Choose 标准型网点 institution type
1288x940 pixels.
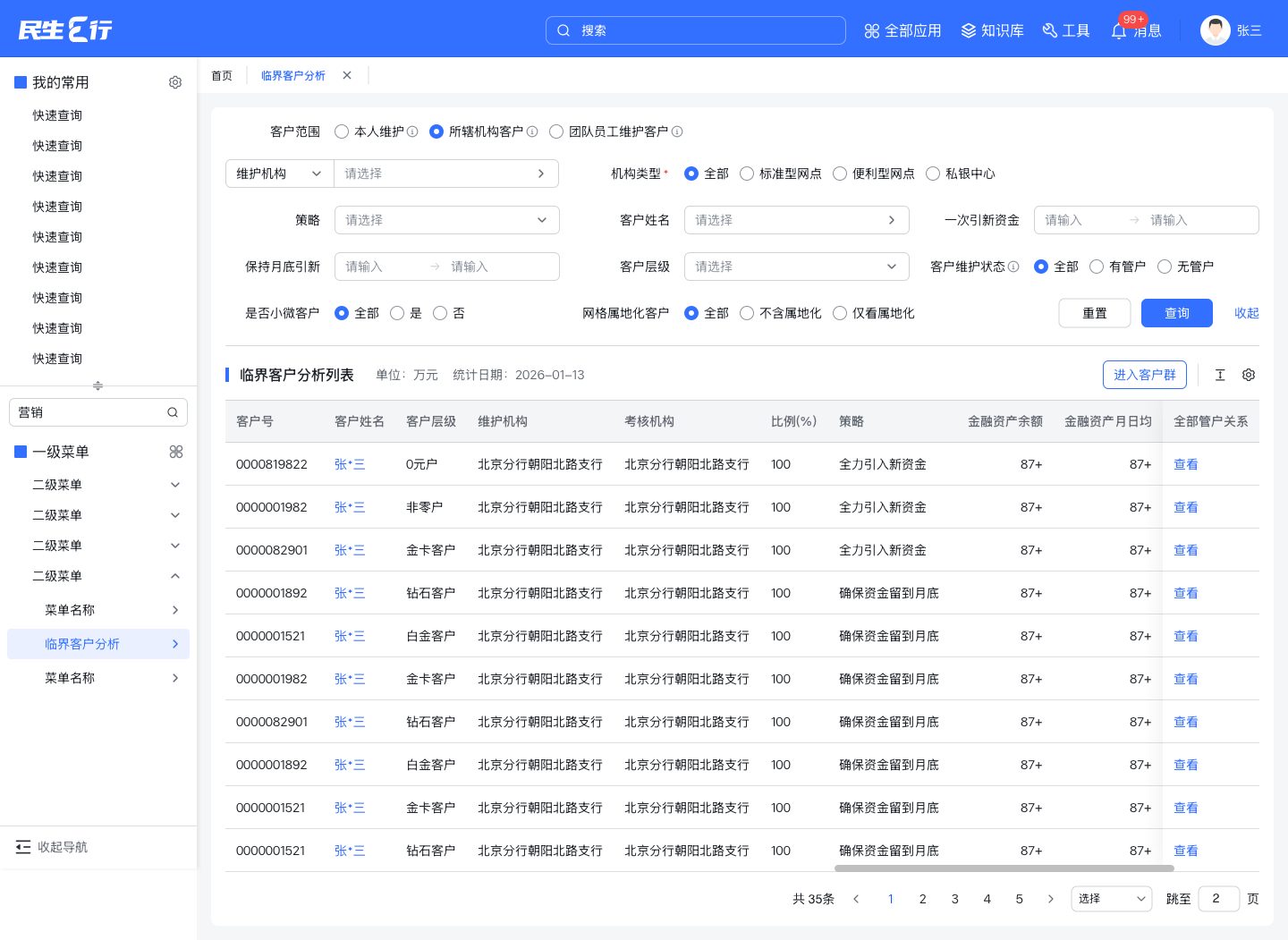click(x=747, y=174)
